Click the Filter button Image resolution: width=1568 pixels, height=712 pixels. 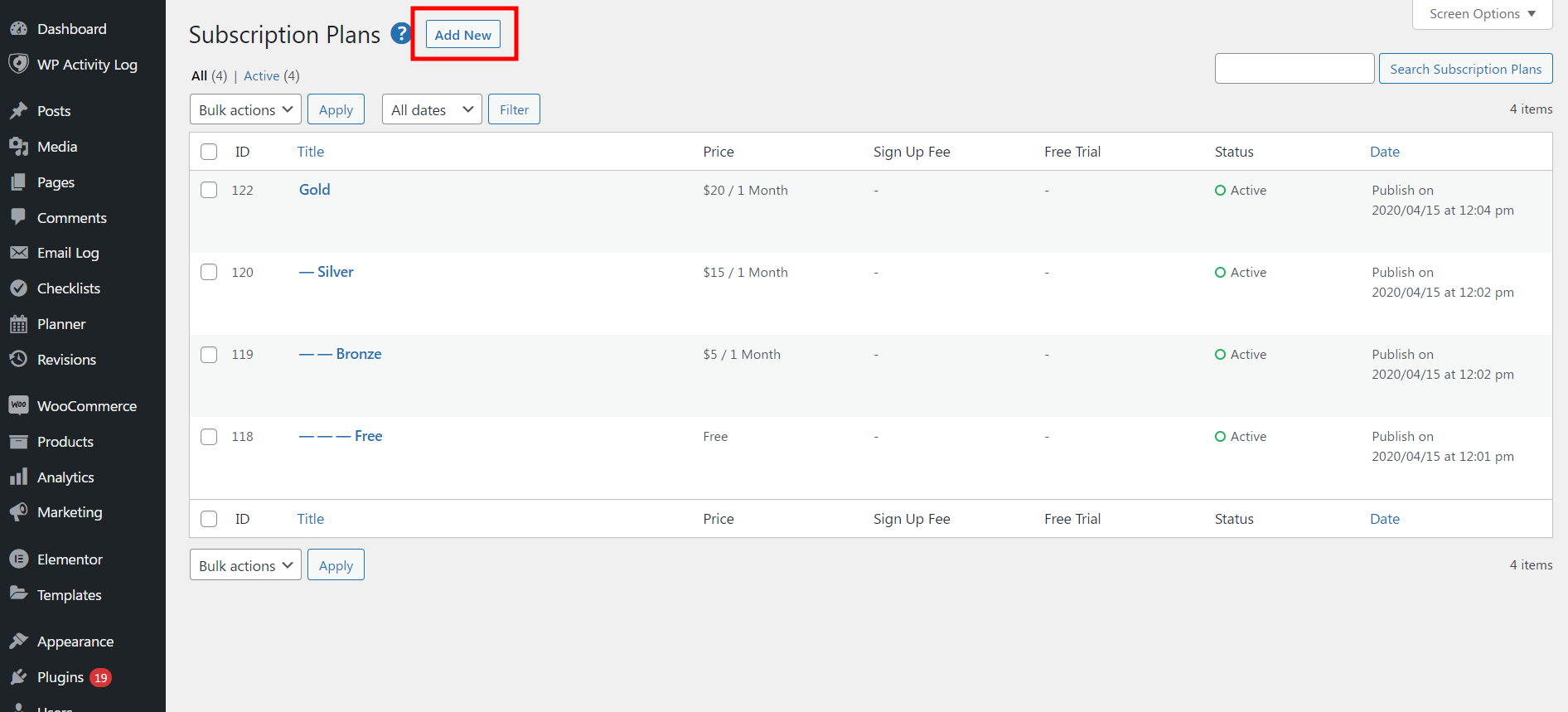(x=514, y=109)
